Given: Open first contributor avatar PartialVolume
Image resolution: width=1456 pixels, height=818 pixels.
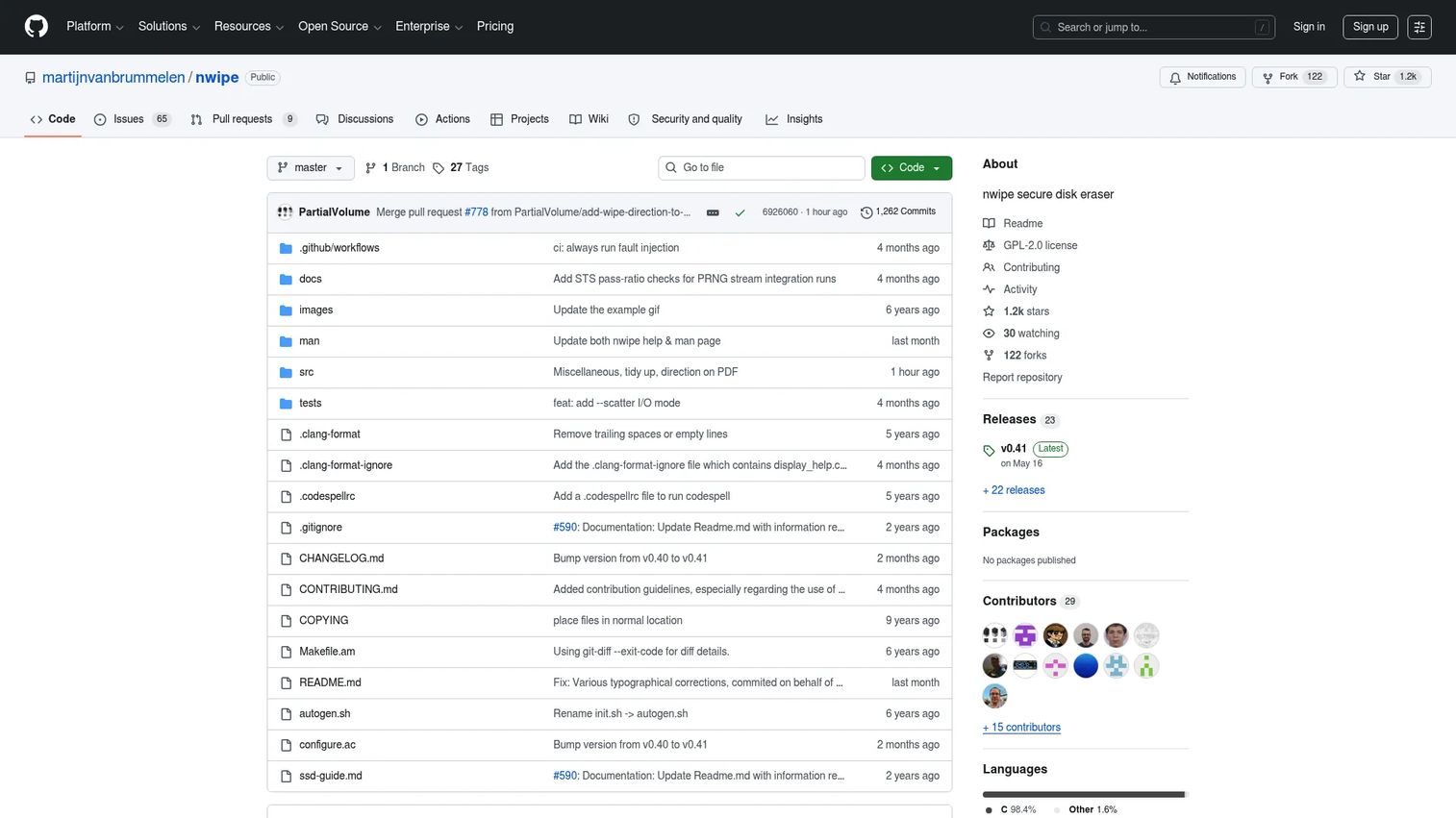Looking at the screenshot, I should click(994, 635).
